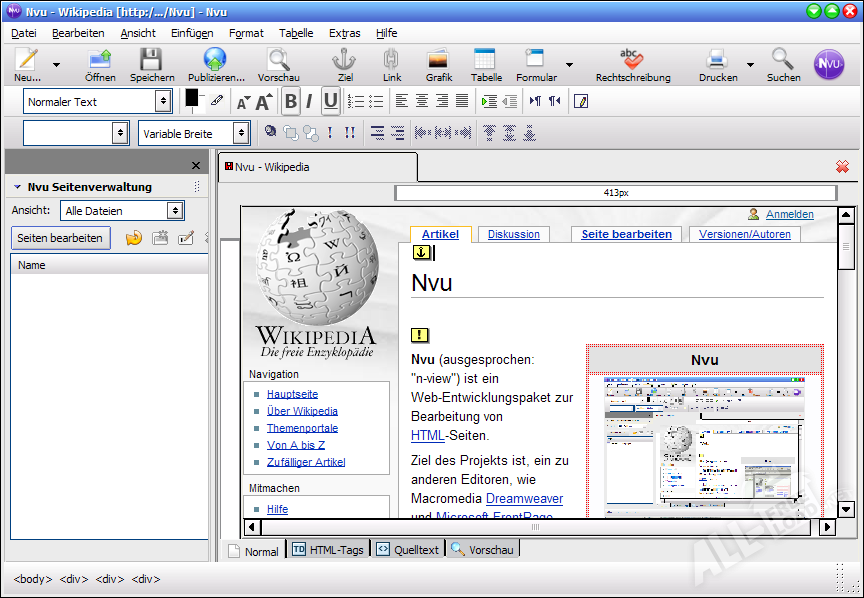Click the Suchen magnifier icon
864x598 pixels.
[x=783, y=60]
